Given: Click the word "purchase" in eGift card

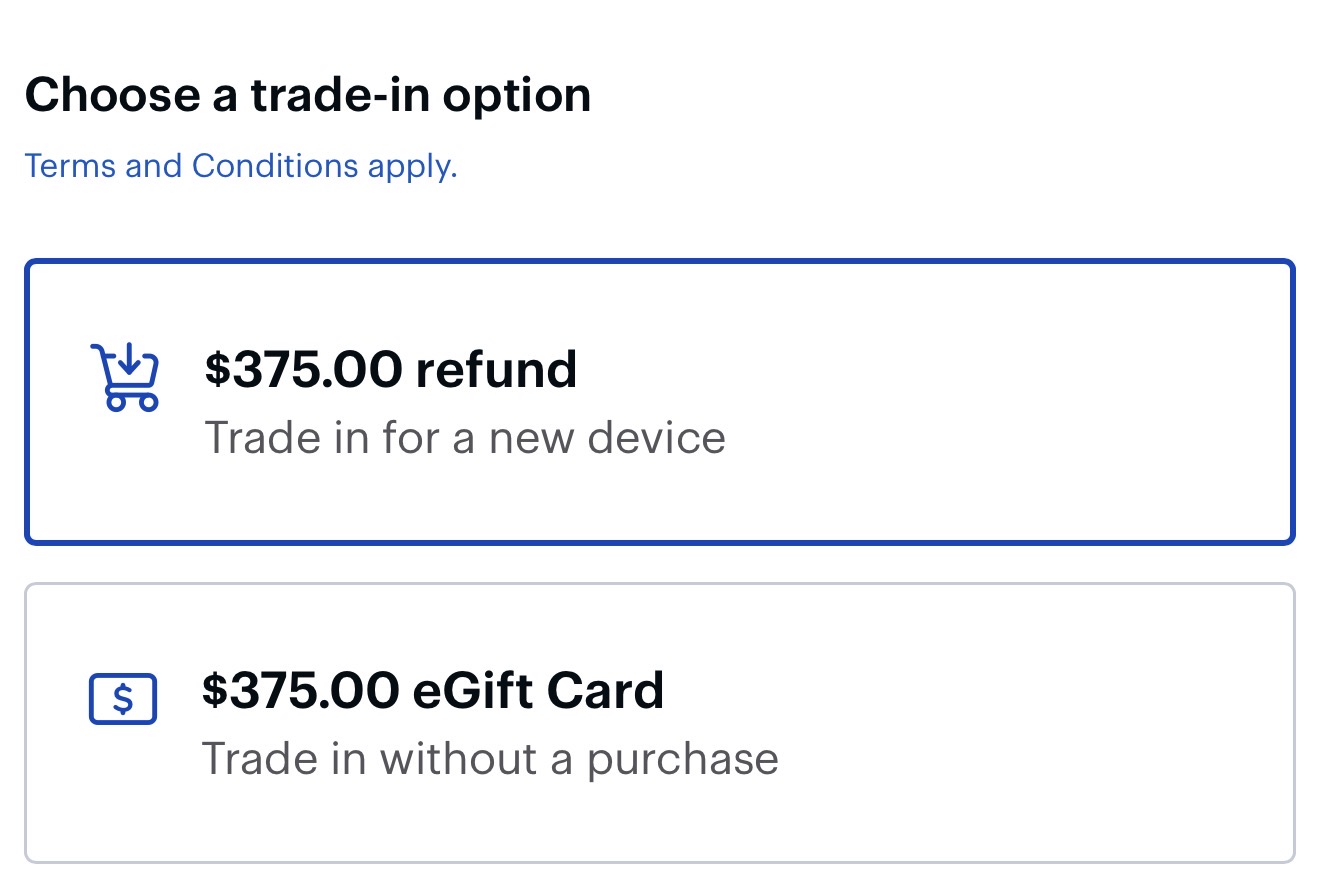Looking at the screenshot, I should click(682, 758).
